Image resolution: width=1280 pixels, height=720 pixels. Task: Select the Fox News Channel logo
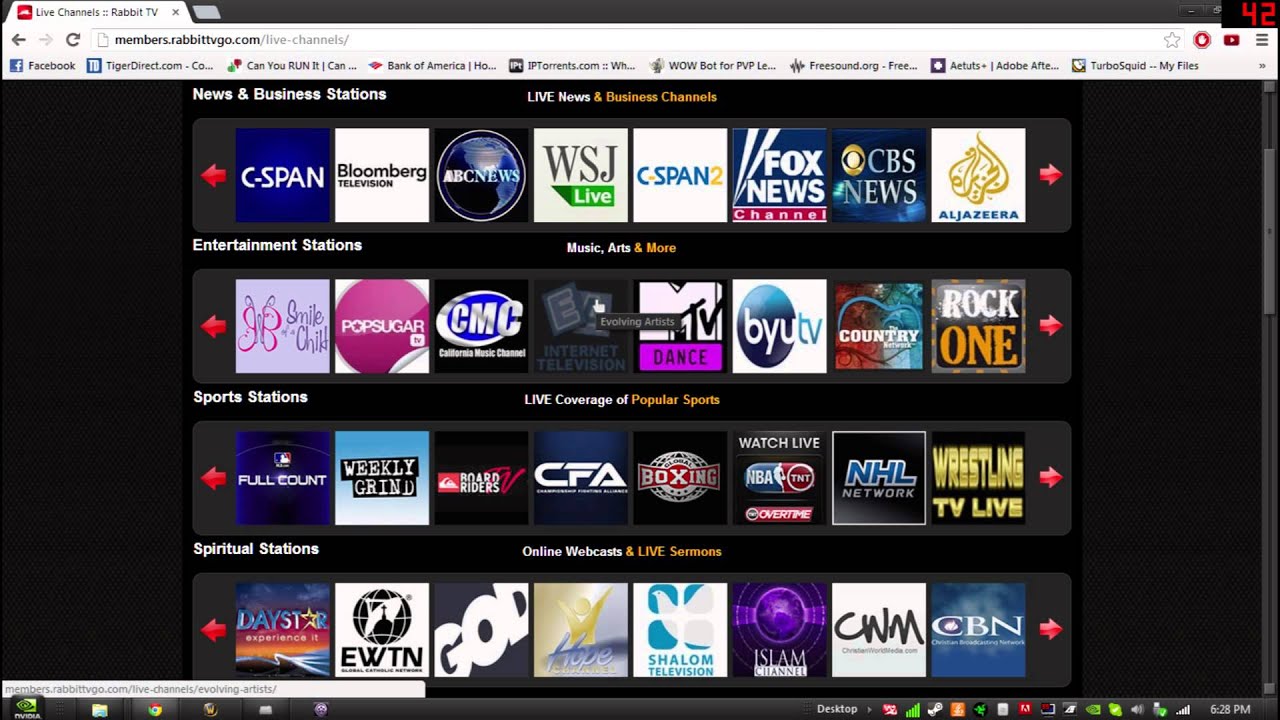pyautogui.click(x=780, y=175)
